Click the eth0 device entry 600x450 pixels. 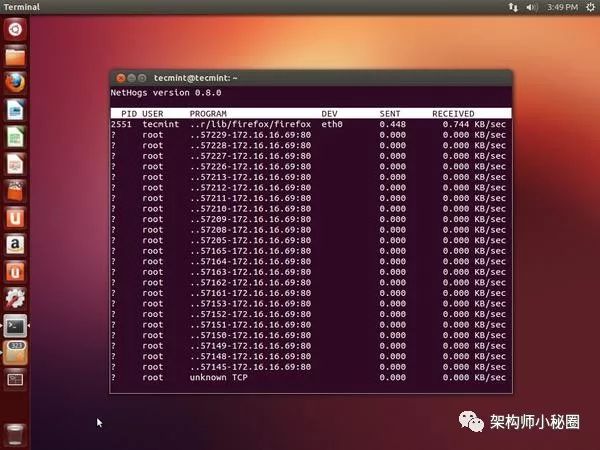332,124
